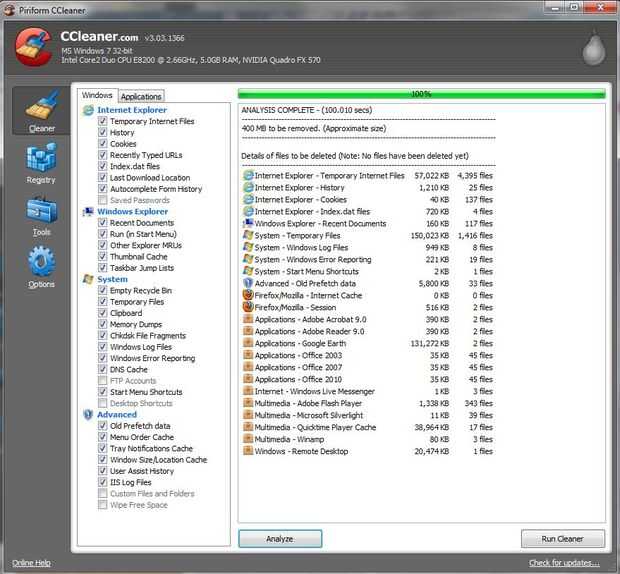620x574 pixels.
Task: Click box icon beside Multimedia - Adobe Flash Player
Action: click(x=248, y=403)
